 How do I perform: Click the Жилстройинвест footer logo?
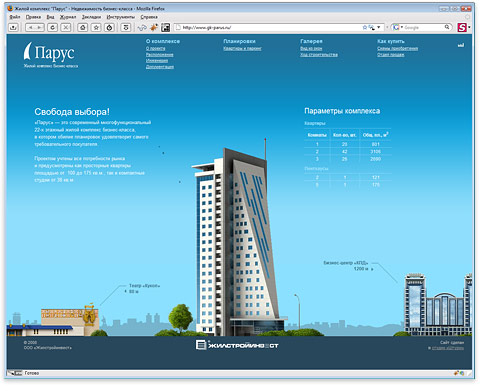coord(237,345)
